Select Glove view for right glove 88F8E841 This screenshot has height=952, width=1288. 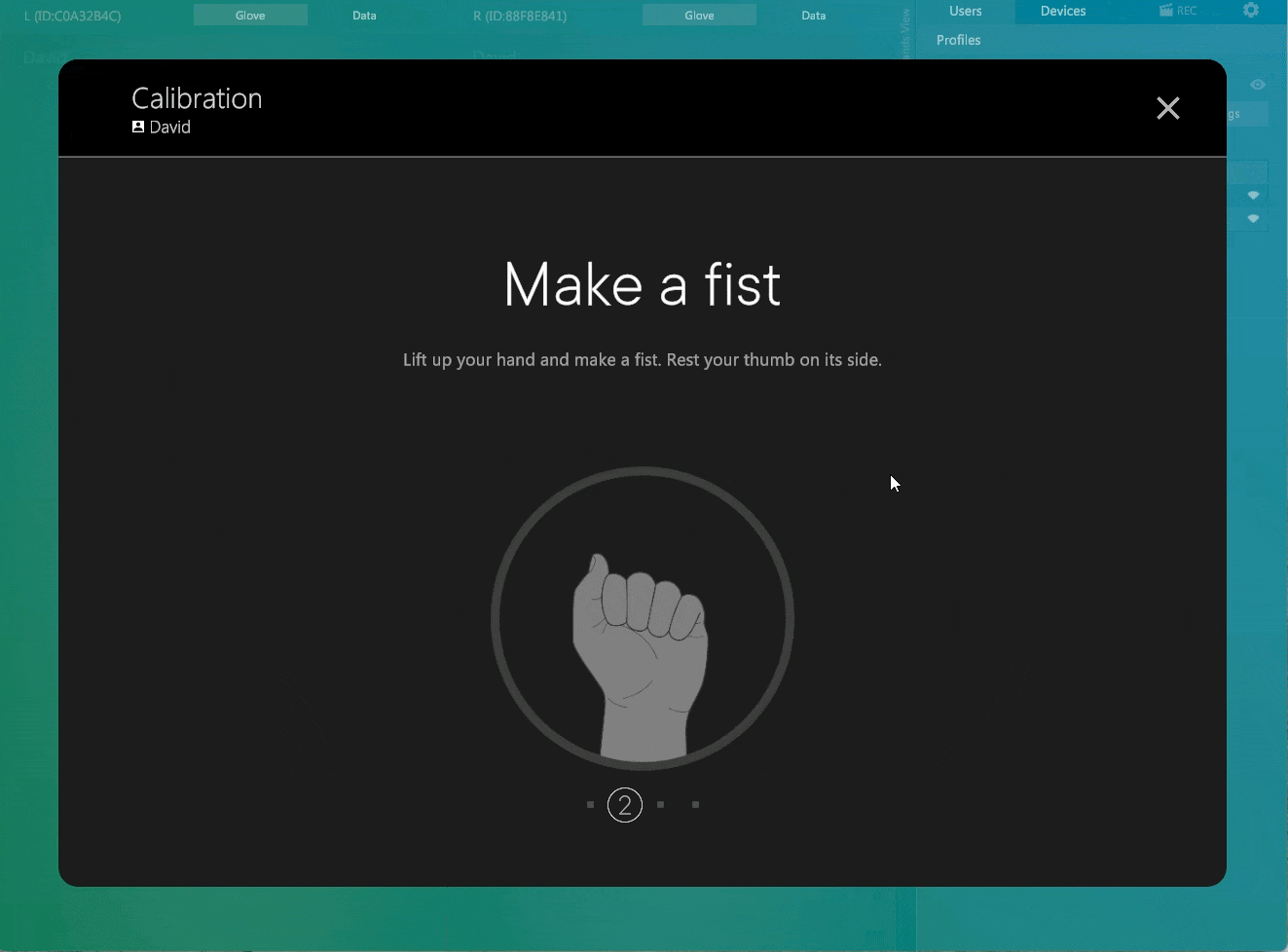(x=699, y=15)
